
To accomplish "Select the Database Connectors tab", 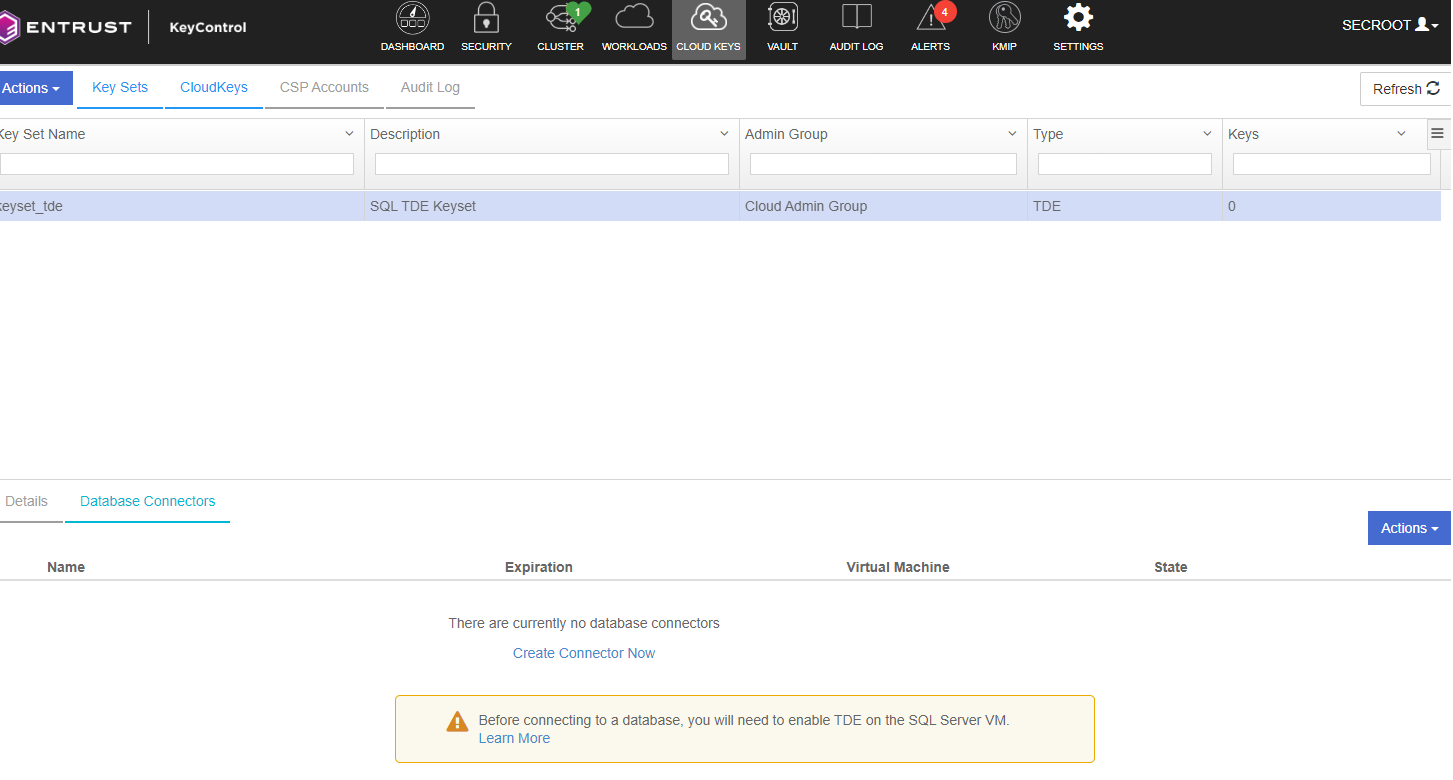I will click(147, 501).
